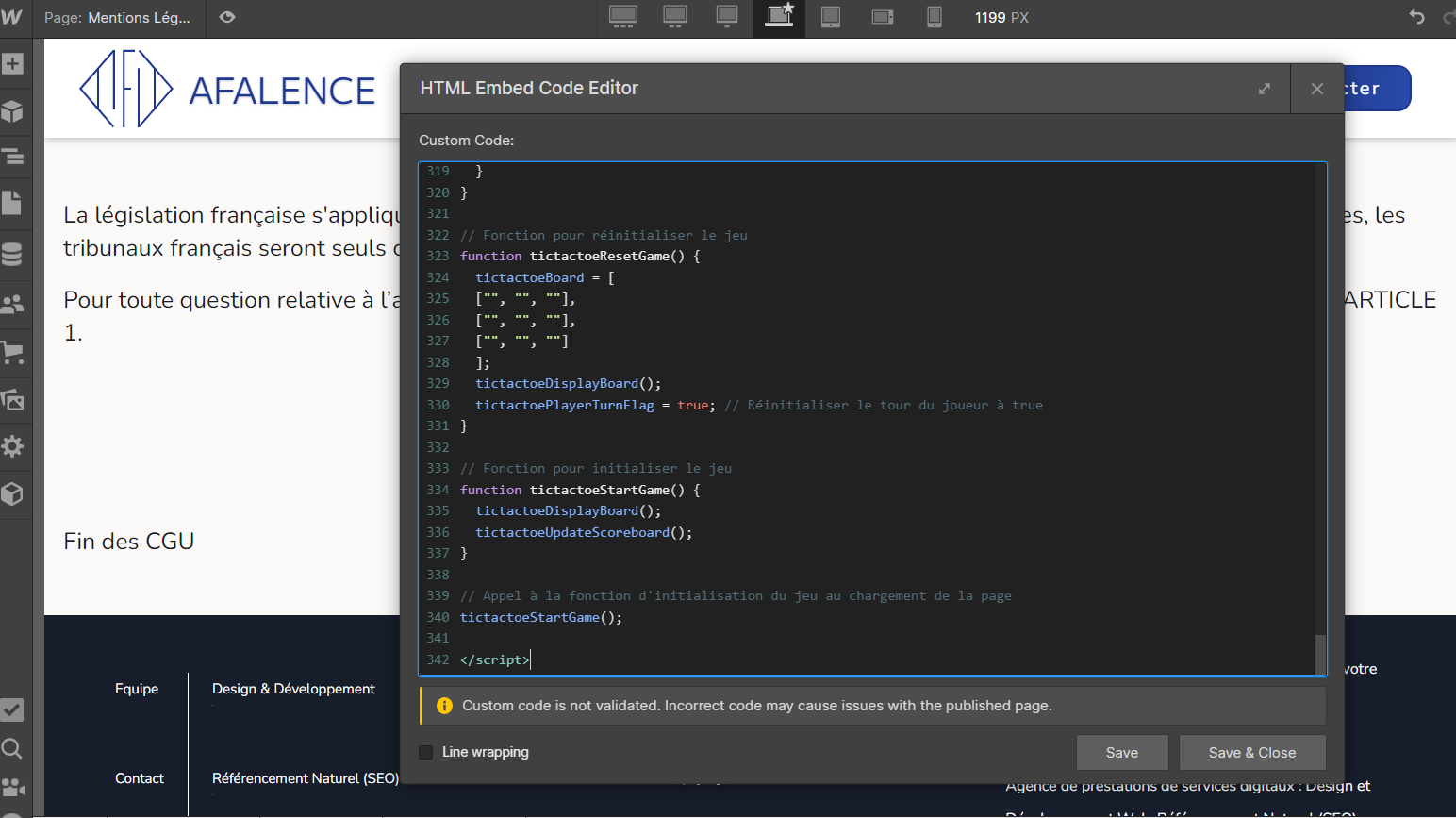Viewport: 1456px width, 818px height.
Task: Click the code editor vertical scrollbar
Action: point(1320,653)
